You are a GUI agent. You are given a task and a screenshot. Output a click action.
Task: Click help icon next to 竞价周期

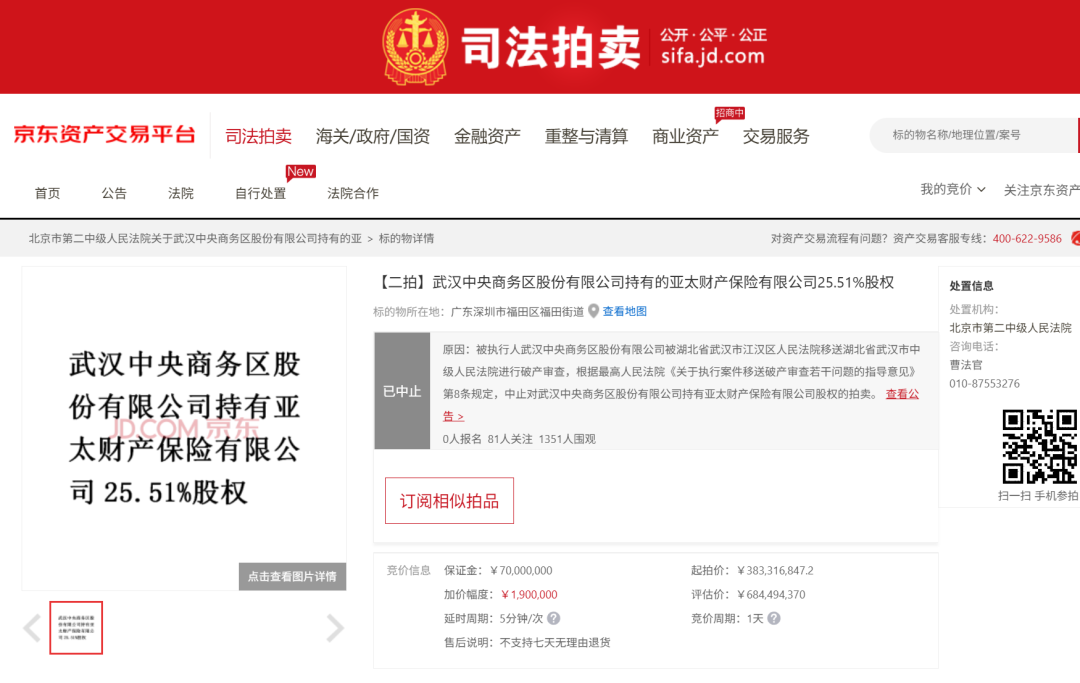click(x=773, y=619)
